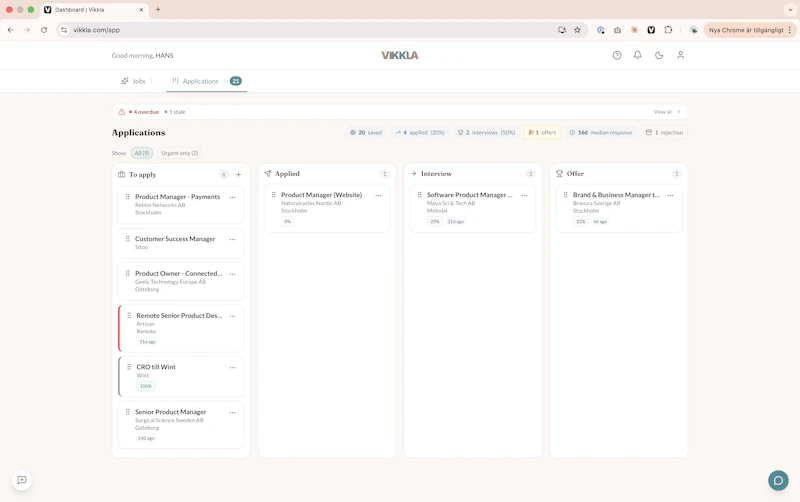Open menu for Remote Senior Product Des card
This screenshot has width=800, height=502.
tap(233, 316)
